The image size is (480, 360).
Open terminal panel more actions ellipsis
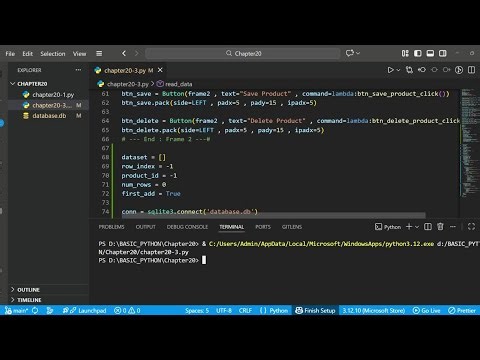pyautogui.click(x=453, y=227)
